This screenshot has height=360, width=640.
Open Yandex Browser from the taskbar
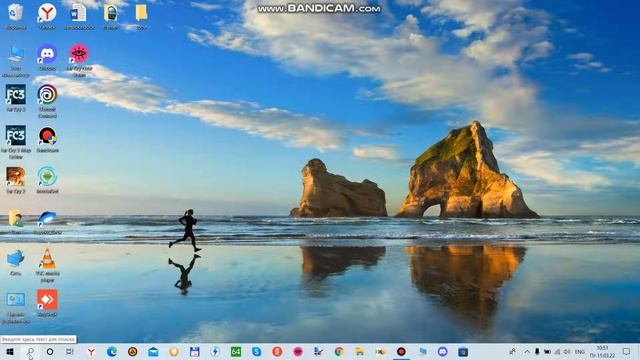91,352
